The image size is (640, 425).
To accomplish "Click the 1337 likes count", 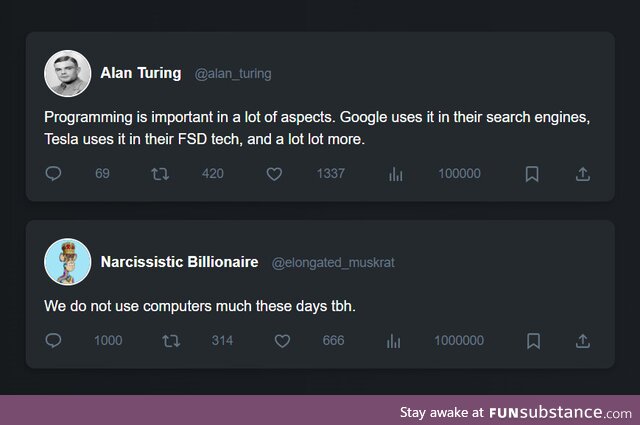I will [331, 174].
